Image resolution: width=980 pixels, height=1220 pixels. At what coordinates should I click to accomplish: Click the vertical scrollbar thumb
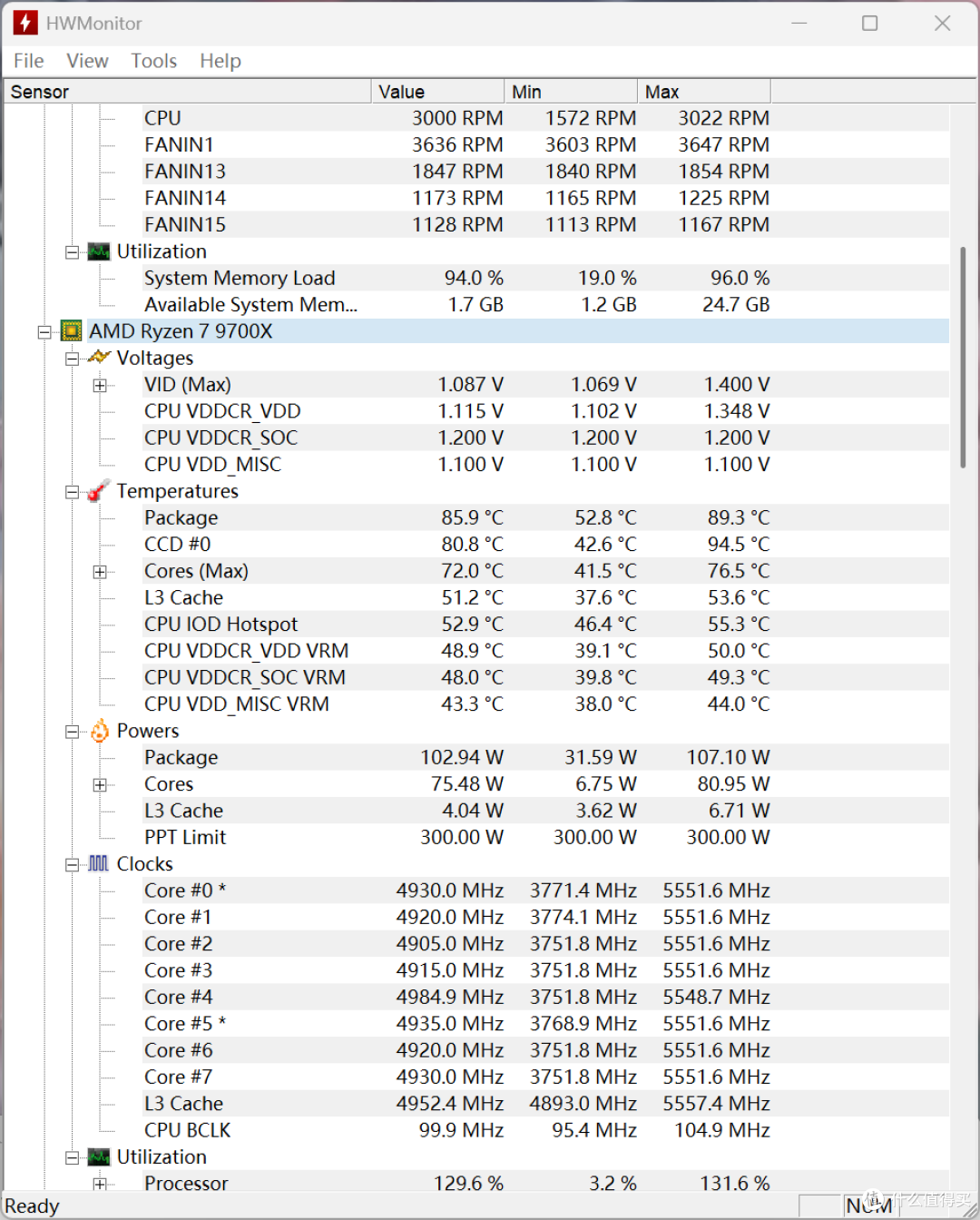963,358
